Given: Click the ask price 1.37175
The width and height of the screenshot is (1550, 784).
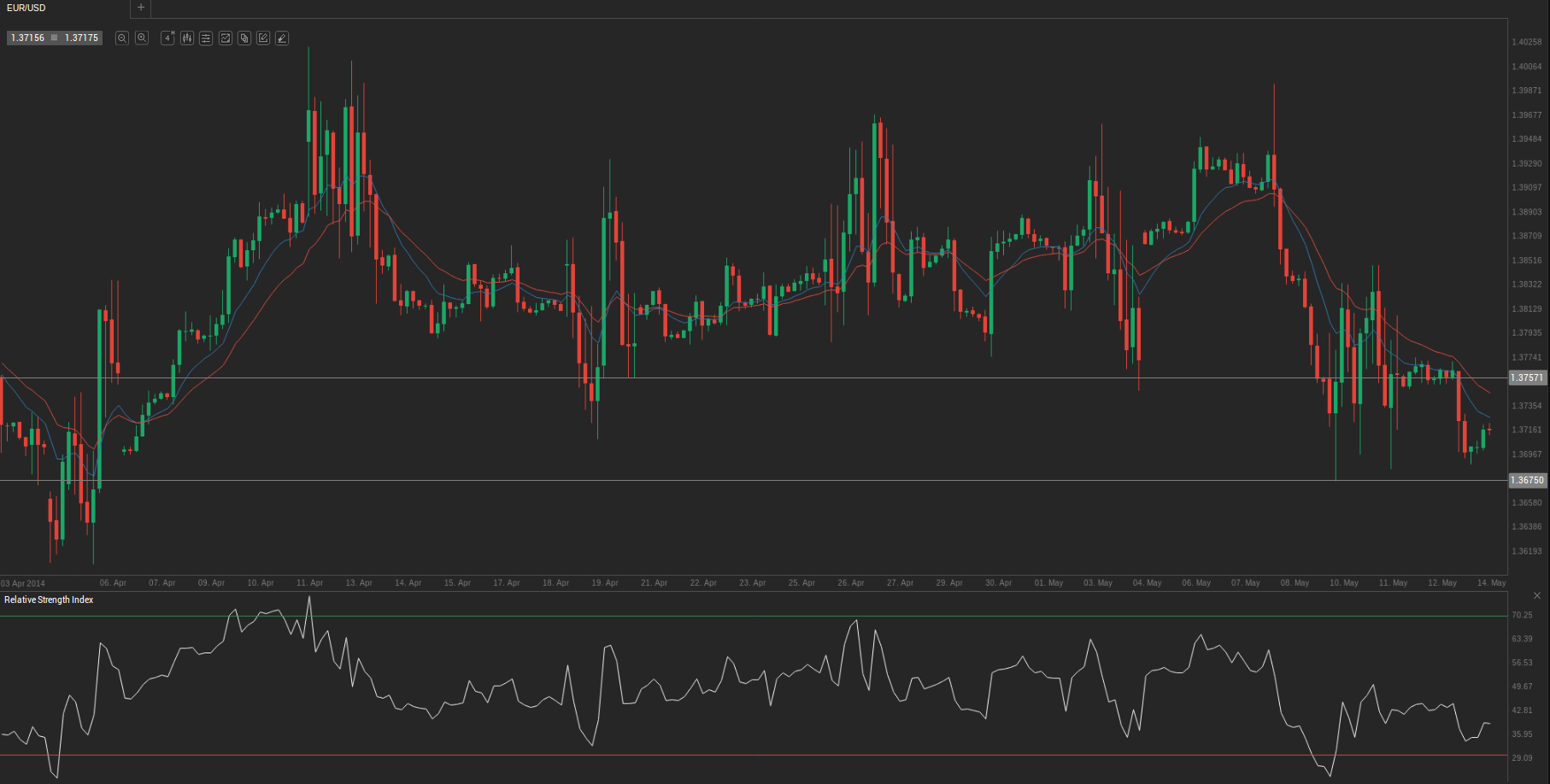Looking at the screenshot, I should [81, 38].
